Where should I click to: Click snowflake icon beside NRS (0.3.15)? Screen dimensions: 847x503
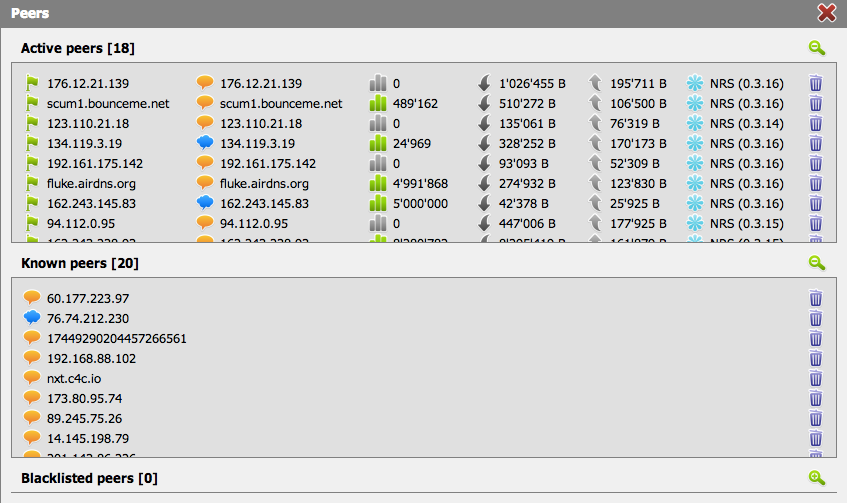695,223
